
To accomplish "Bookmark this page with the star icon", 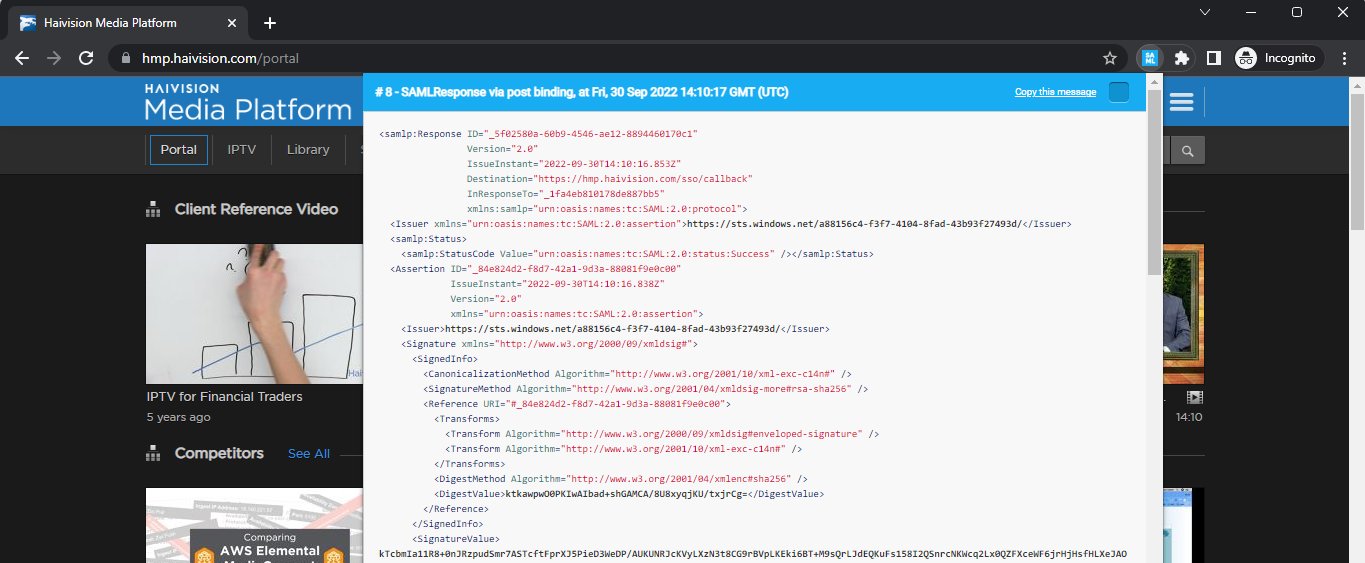I will [x=1109, y=58].
